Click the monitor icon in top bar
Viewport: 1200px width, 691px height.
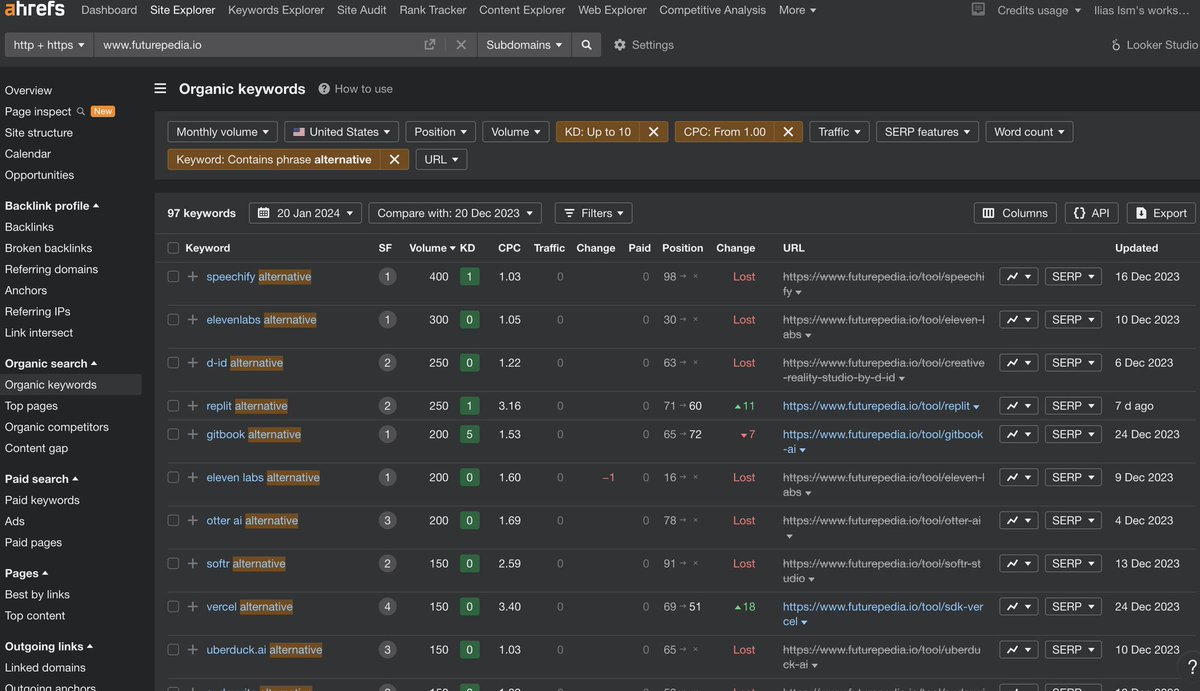977,10
